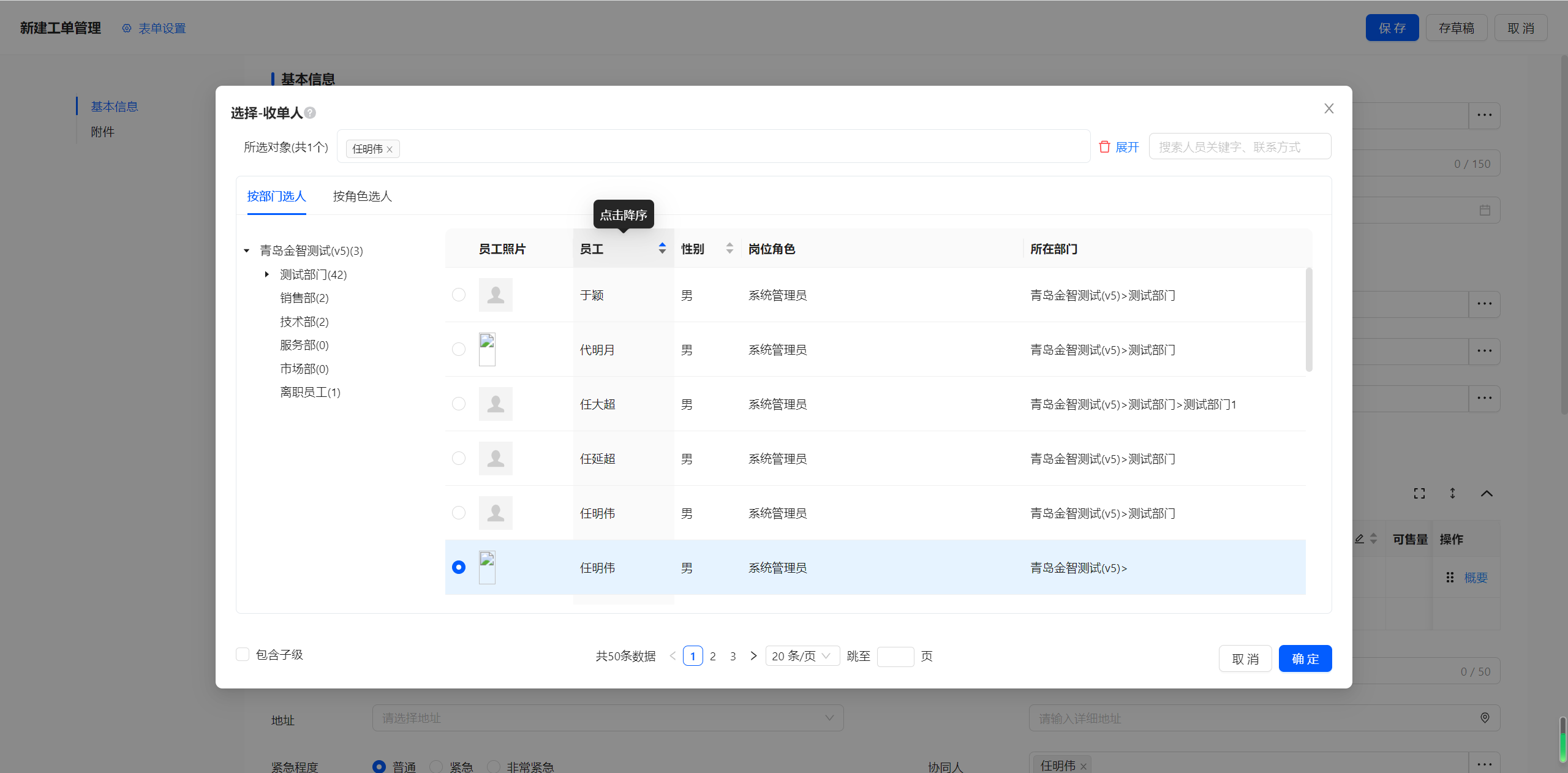This screenshot has height=773, width=1568.
Task: Select 附件 in left navigation
Action: pos(102,132)
